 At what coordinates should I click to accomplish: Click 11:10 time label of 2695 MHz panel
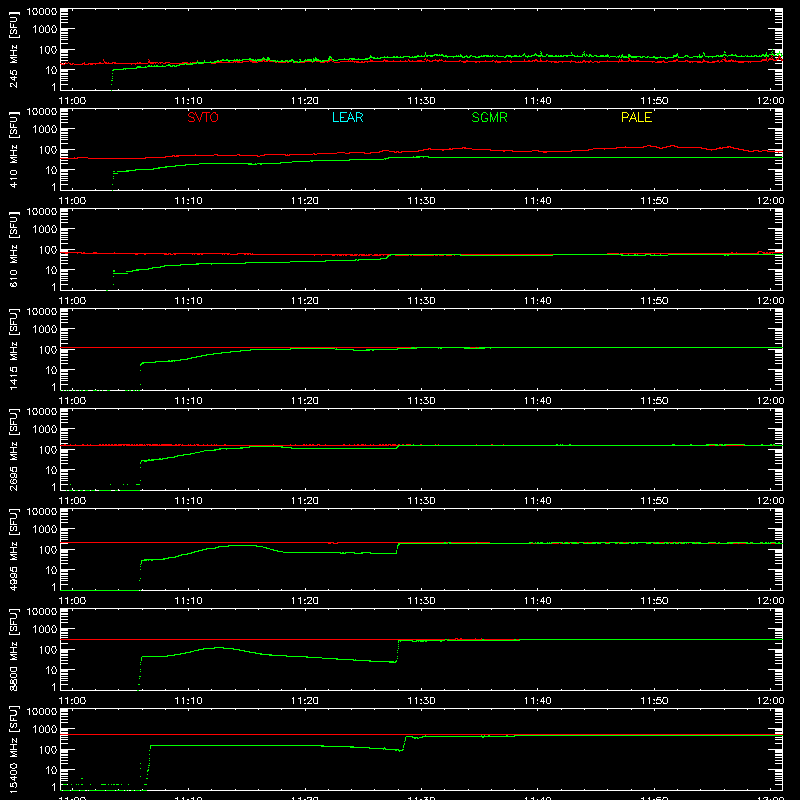[x=188, y=501]
